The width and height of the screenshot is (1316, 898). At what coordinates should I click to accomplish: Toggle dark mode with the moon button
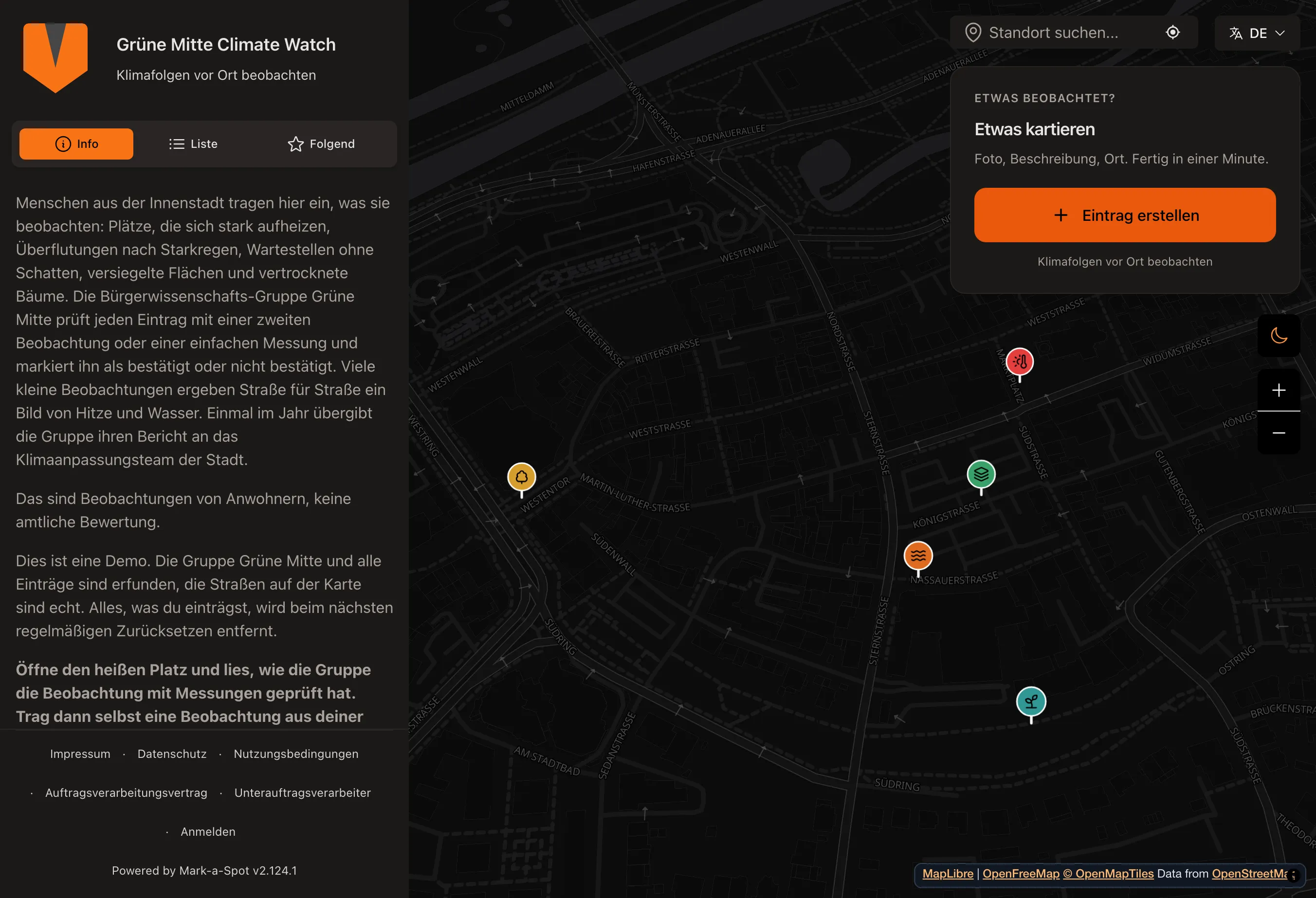[1279, 336]
